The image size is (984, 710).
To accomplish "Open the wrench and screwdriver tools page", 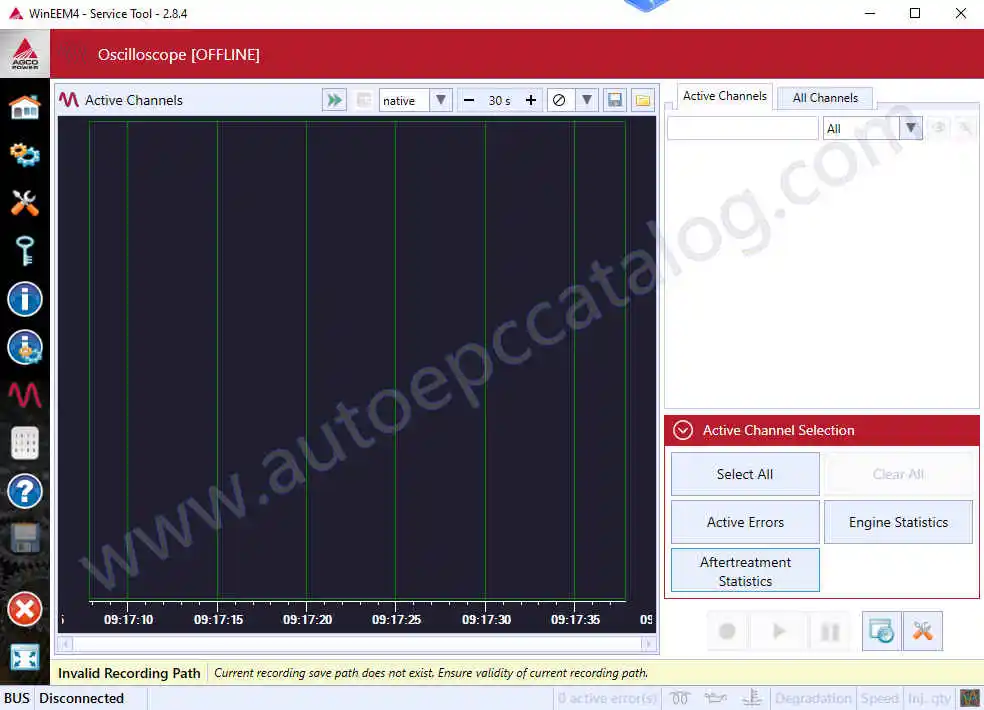I will click(x=25, y=202).
